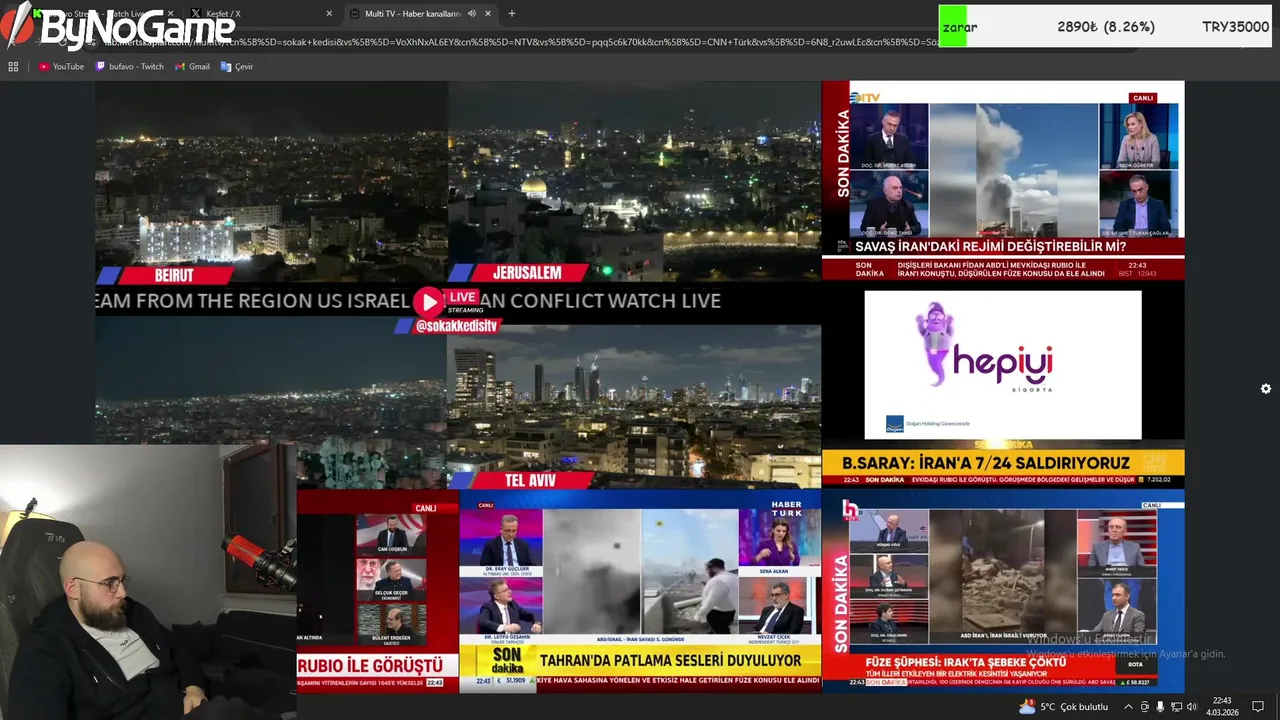The image size is (1280, 720).
Task: Select the NTV news stream panel
Action: coord(1003,180)
